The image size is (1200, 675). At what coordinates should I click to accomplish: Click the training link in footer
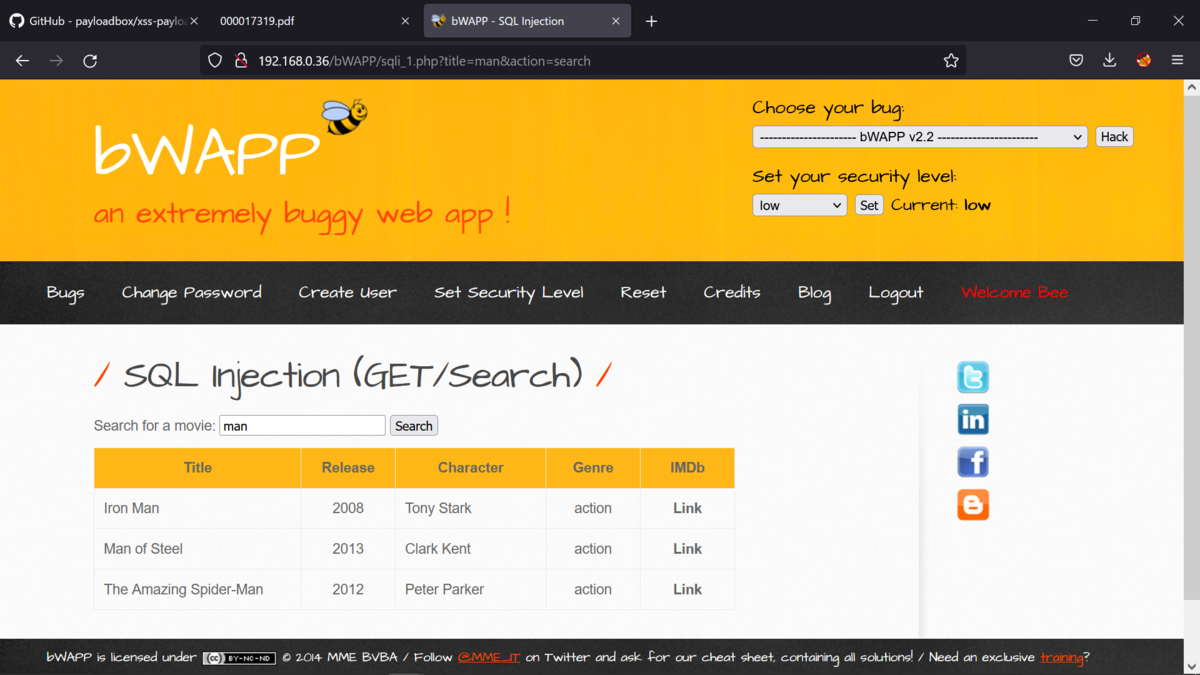click(1061, 658)
